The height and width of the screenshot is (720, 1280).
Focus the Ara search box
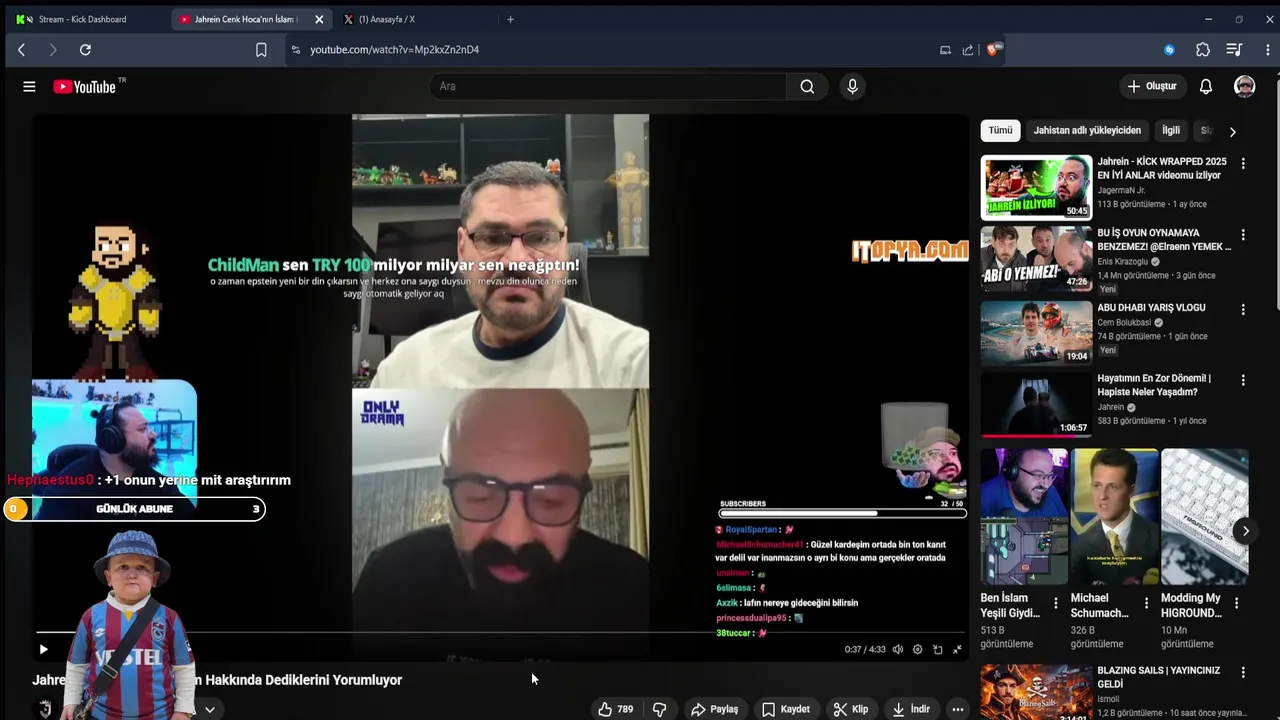pos(608,86)
